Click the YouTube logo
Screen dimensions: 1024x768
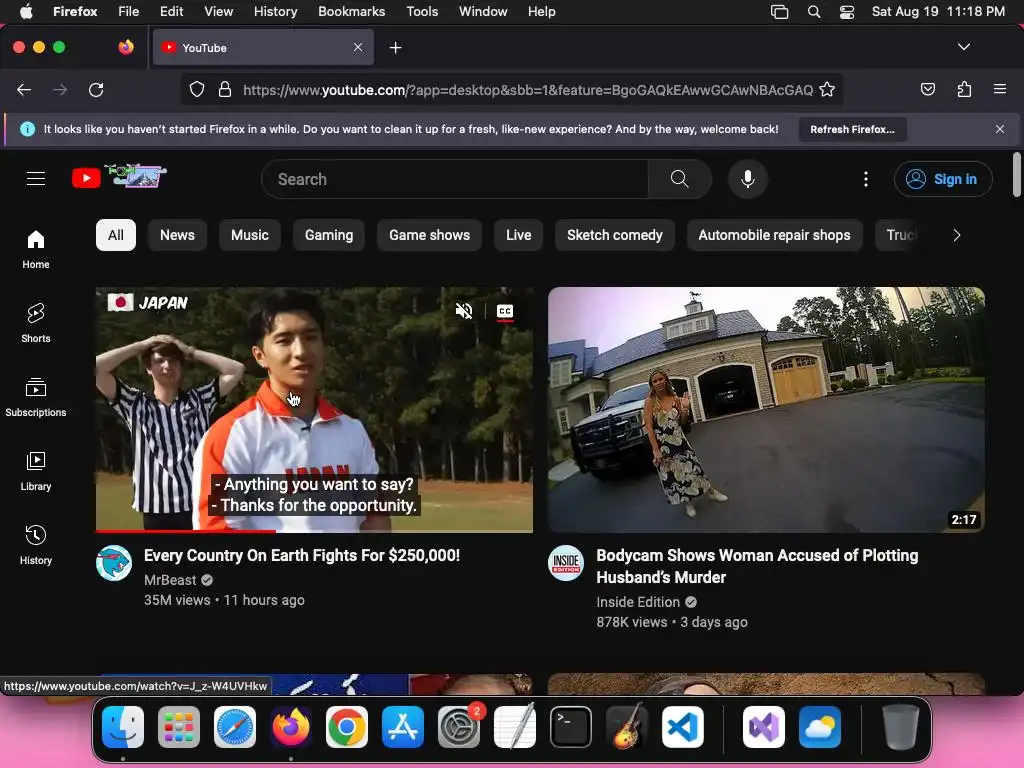point(120,177)
